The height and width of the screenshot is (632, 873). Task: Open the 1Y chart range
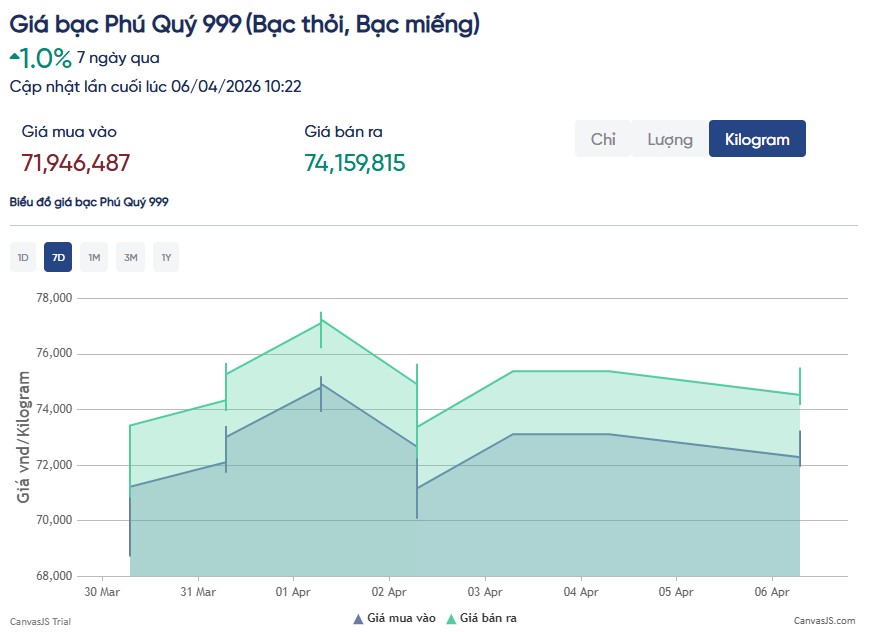click(166, 258)
